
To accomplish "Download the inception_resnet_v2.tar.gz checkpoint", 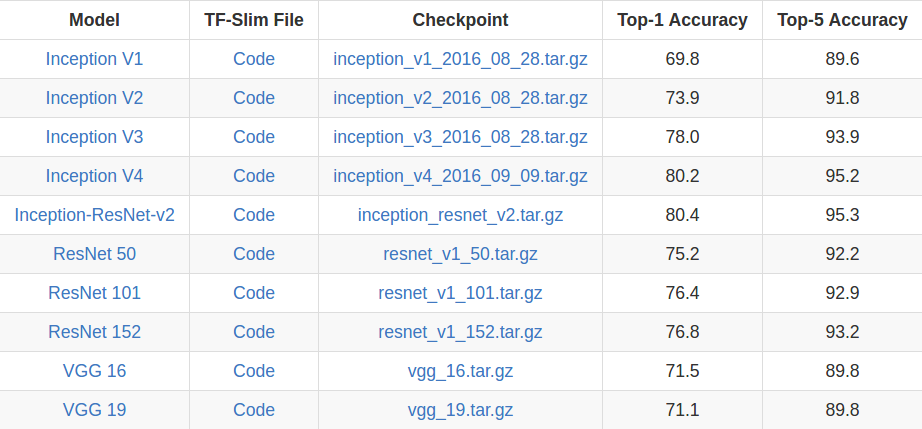I will tap(460, 215).
